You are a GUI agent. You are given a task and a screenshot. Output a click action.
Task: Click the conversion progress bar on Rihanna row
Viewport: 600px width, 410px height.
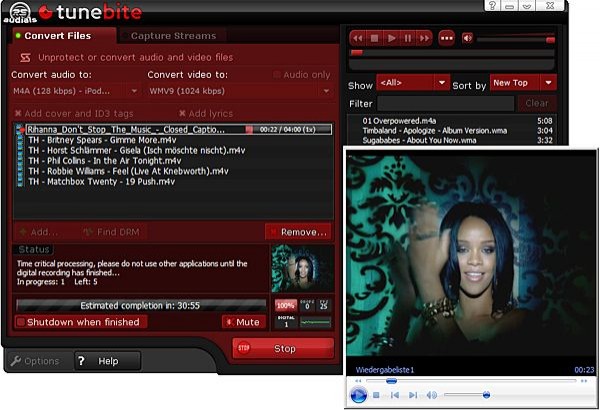point(288,129)
